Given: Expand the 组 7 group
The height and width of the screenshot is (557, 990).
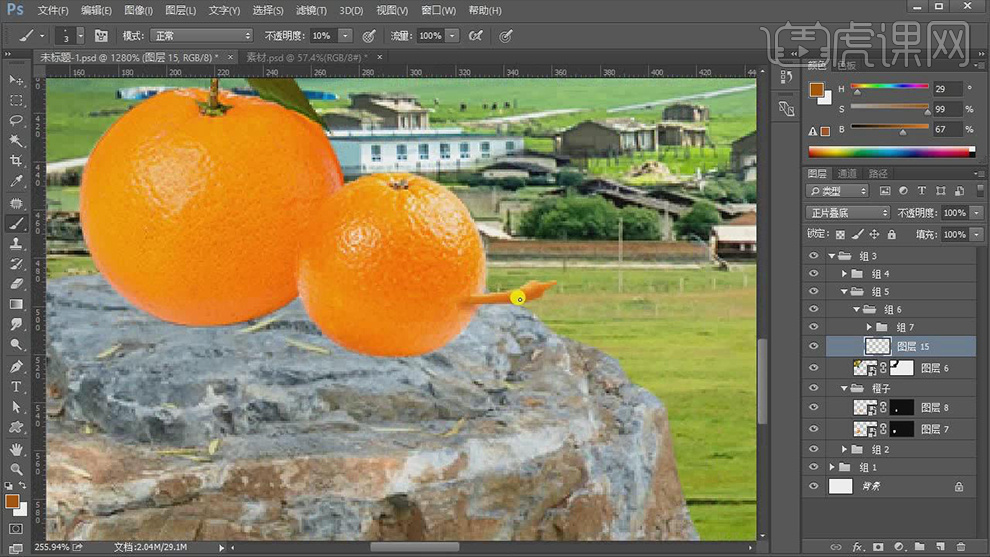Looking at the screenshot, I should 869,327.
